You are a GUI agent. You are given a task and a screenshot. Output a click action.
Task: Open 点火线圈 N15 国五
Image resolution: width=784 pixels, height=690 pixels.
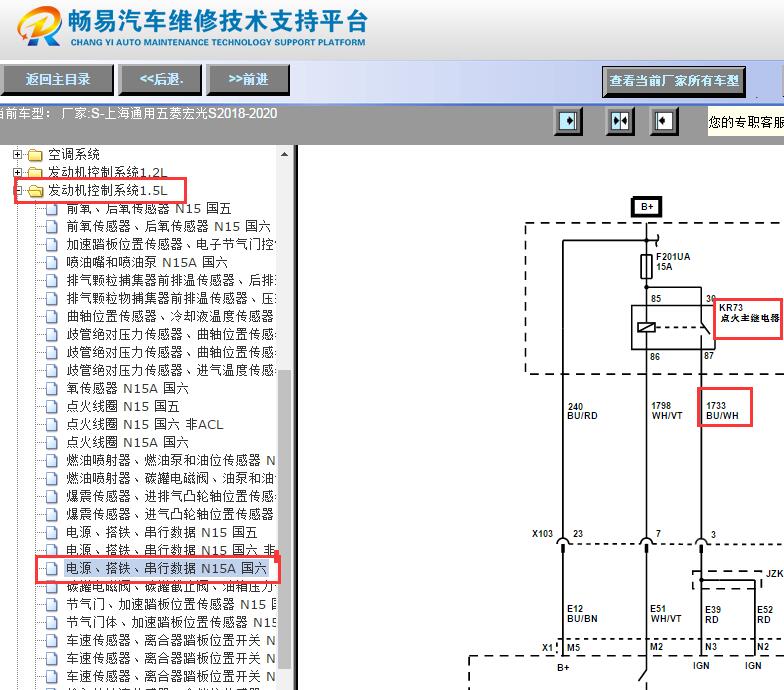(x=122, y=406)
